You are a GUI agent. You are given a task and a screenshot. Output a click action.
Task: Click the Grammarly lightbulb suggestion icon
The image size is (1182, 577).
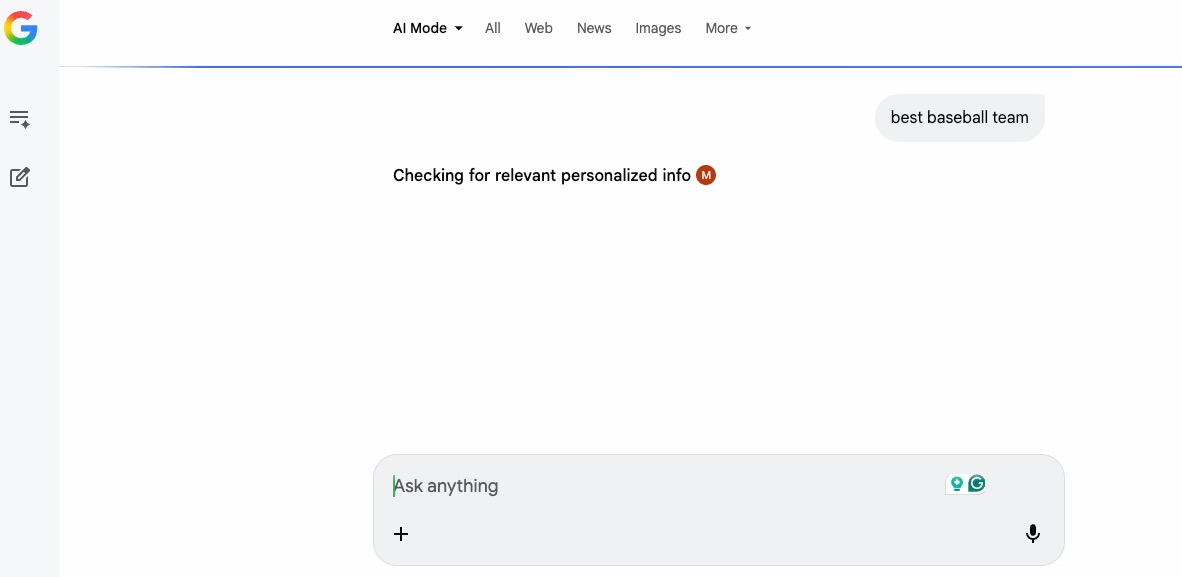pos(956,484)
